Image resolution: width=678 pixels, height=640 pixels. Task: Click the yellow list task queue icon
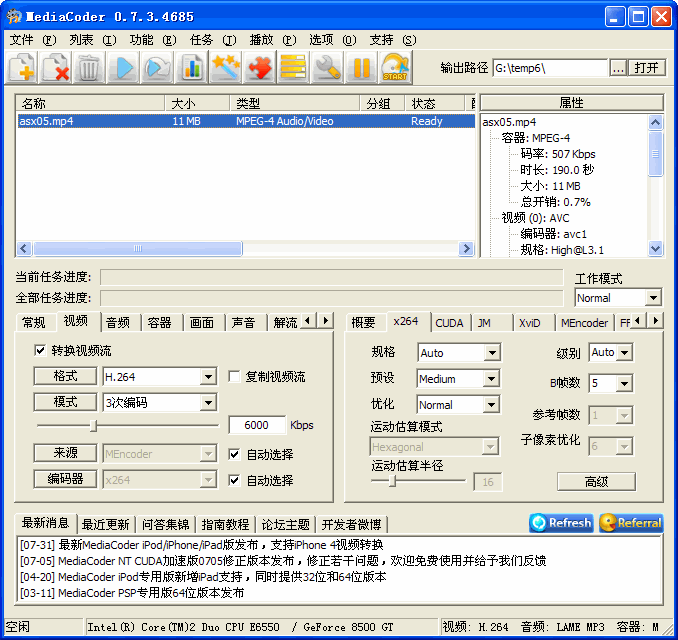pos(294,67)
